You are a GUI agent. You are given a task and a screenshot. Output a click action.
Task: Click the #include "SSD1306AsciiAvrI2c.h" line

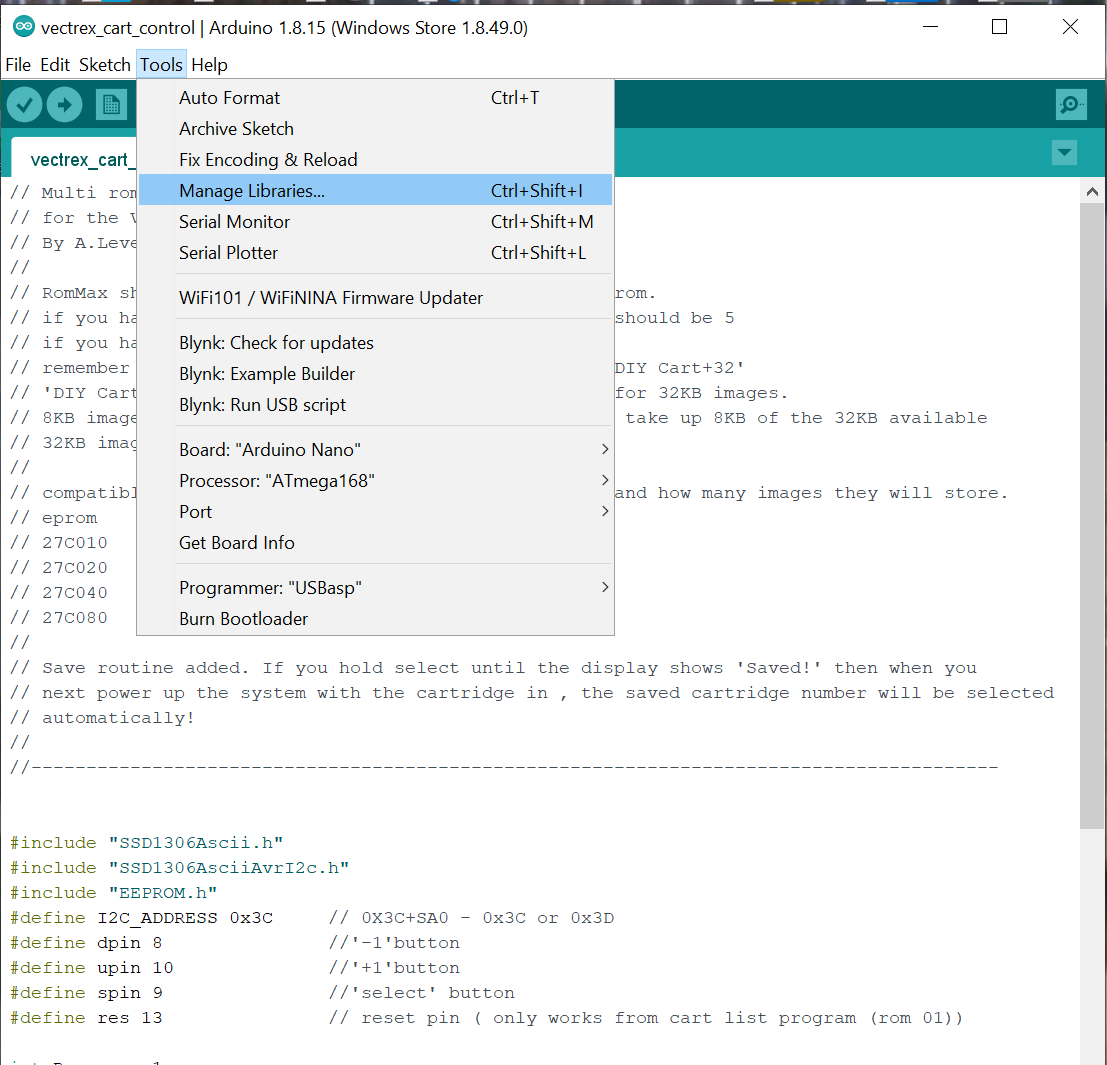tap(179, 868)
